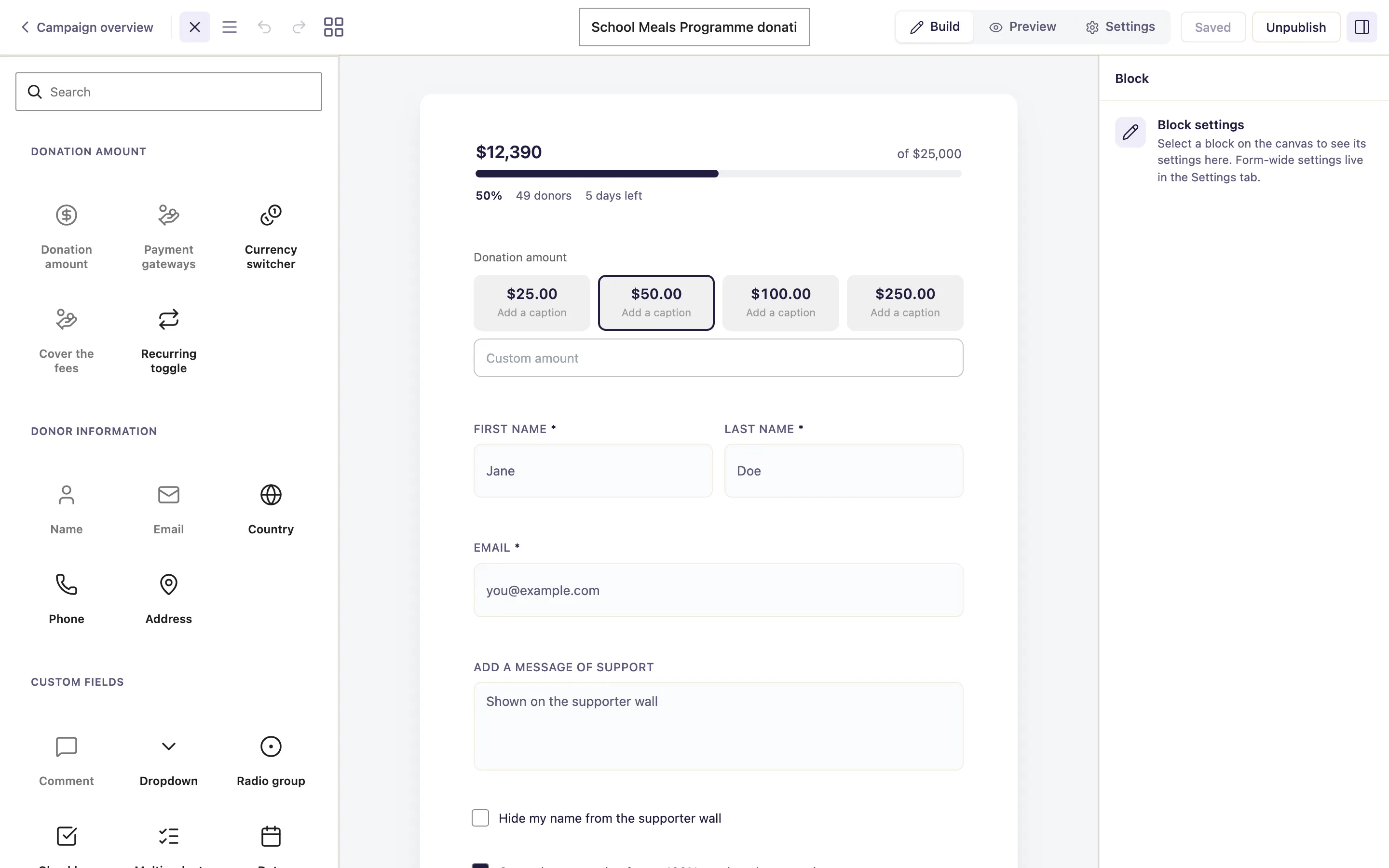Switch to the Build tab

(935, 27)
